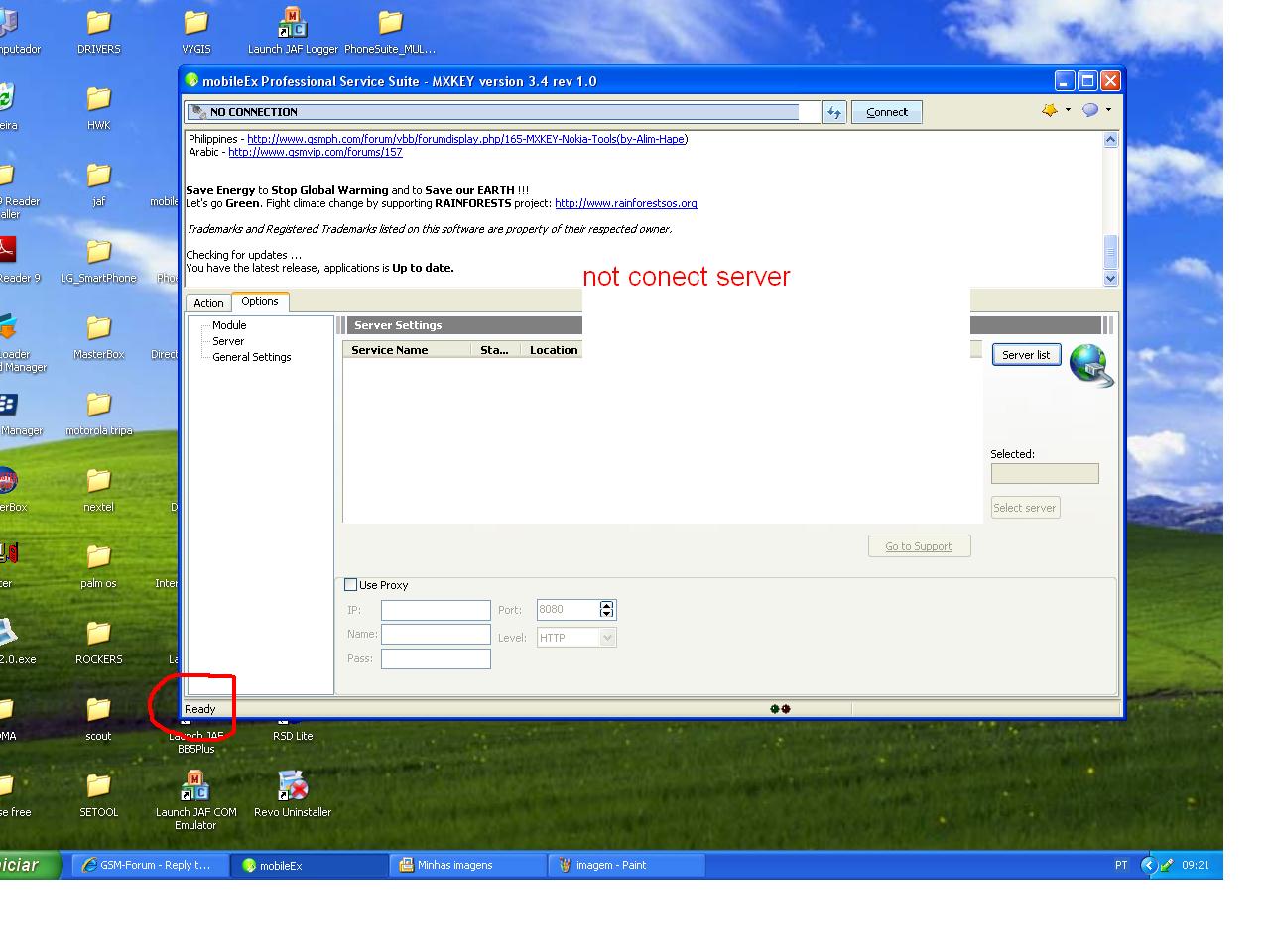Click the log scrollbar up arrow
1270x952 pixels.
[x=1110, y=140]
